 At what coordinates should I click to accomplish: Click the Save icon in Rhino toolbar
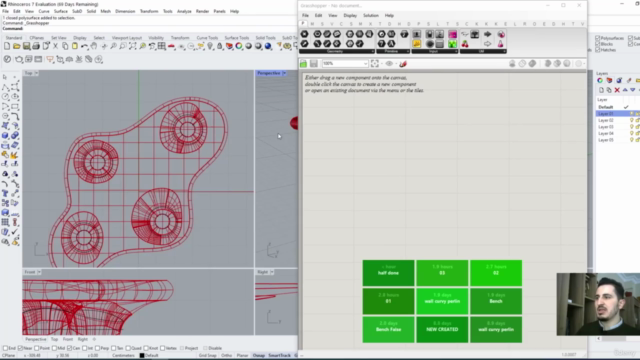[27, 46]
